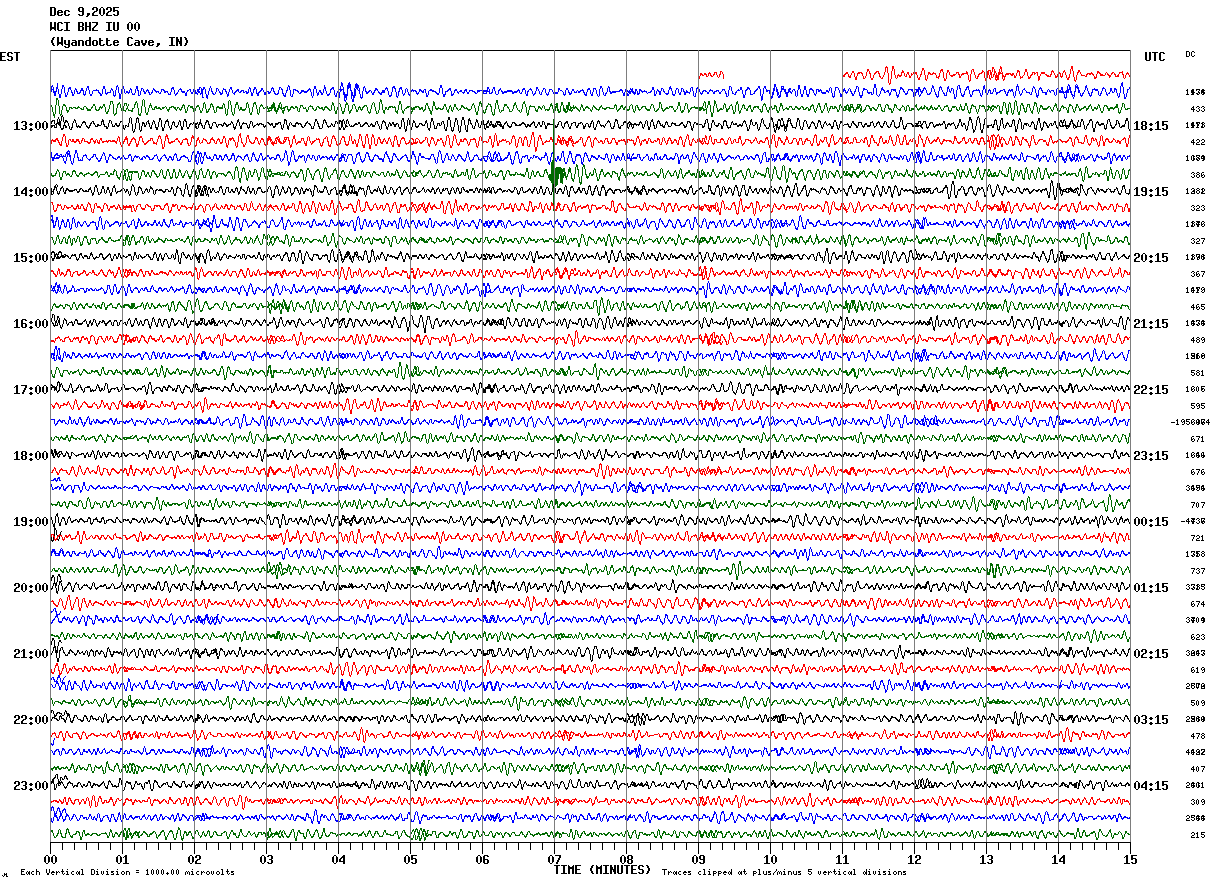Select the 22:00 EST time label

tap(31, 720)
